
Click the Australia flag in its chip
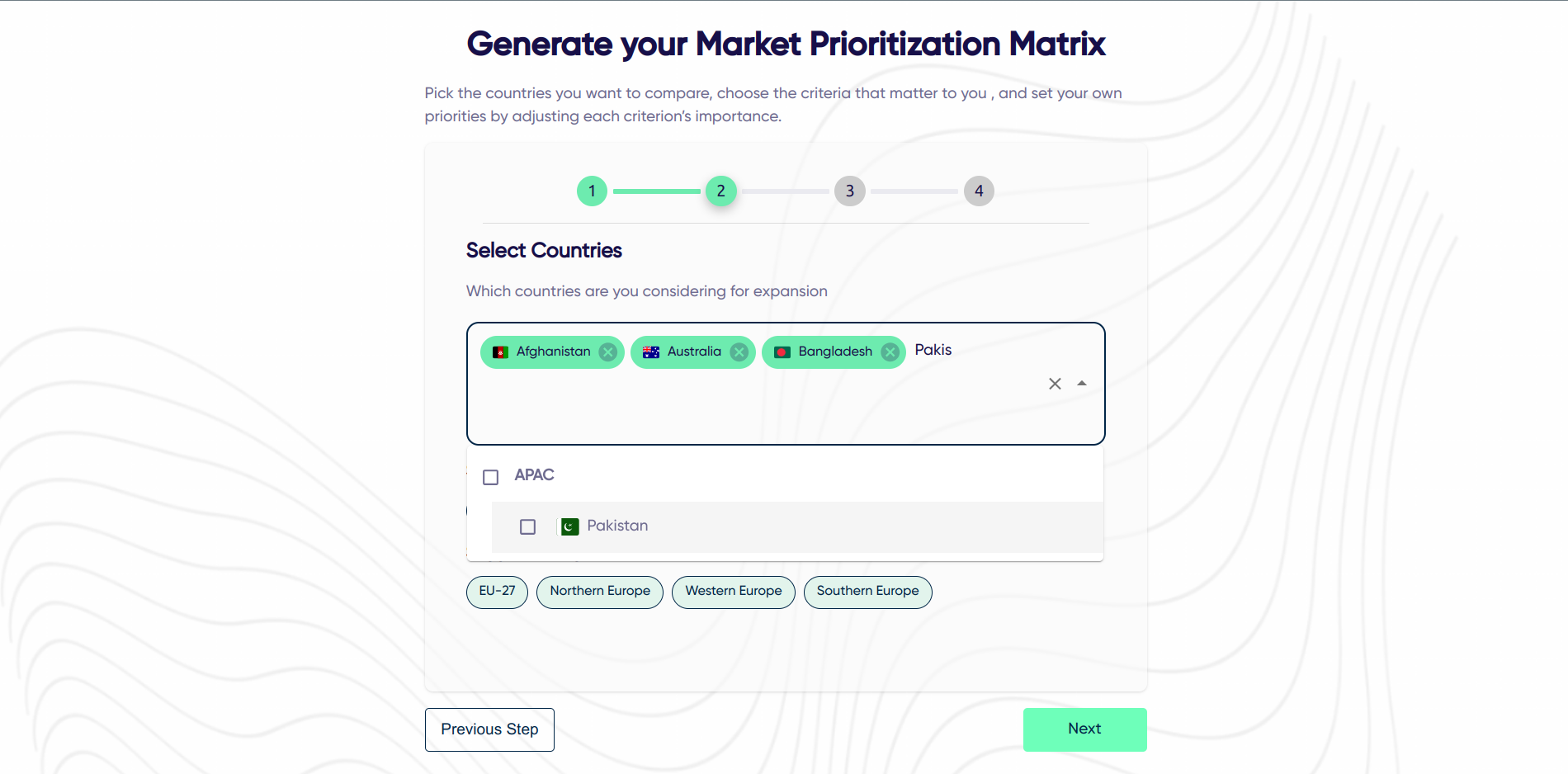651,352
